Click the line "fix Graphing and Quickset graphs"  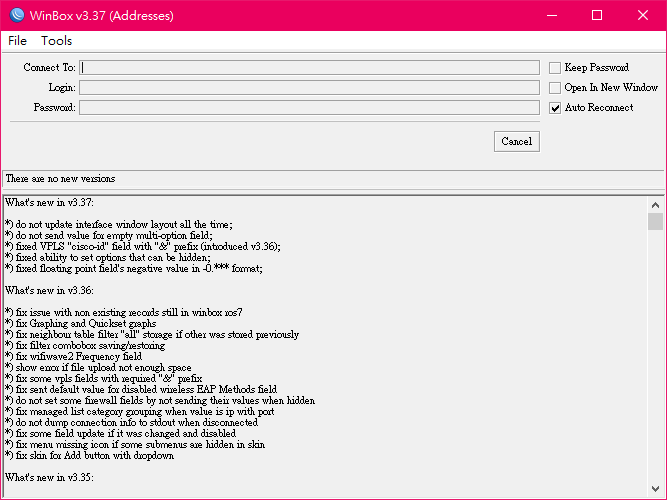[x=81, y=323]
